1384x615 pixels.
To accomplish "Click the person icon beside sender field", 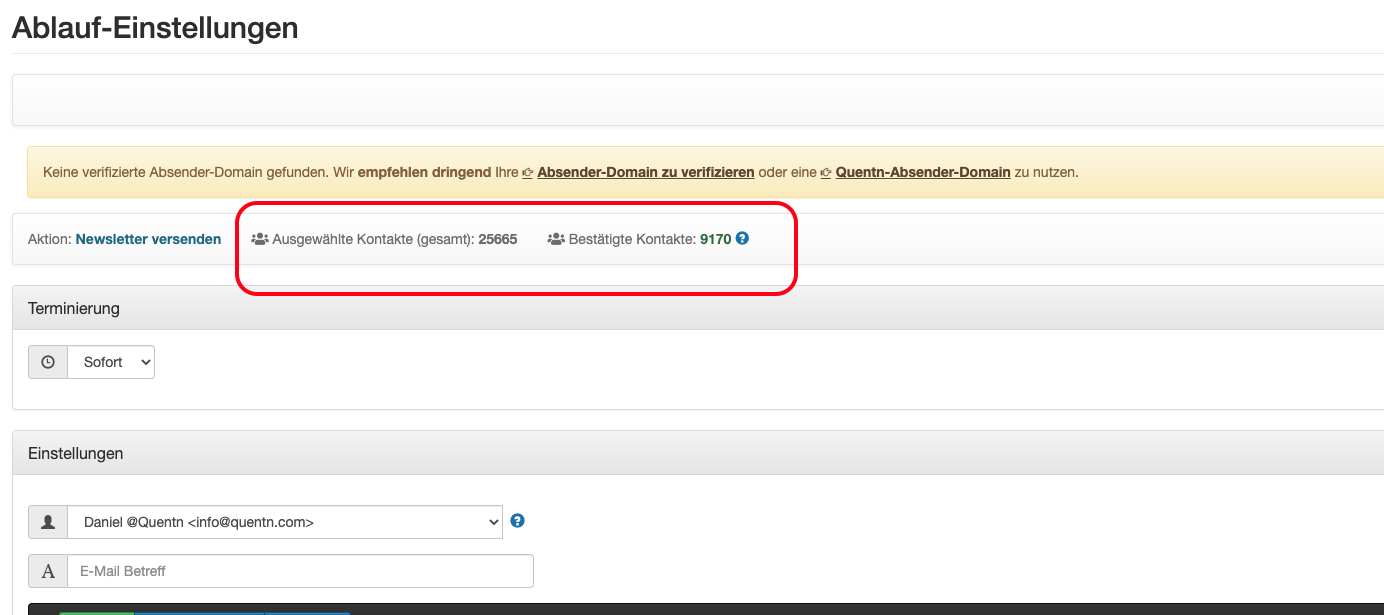I will (x=48, y=522).
